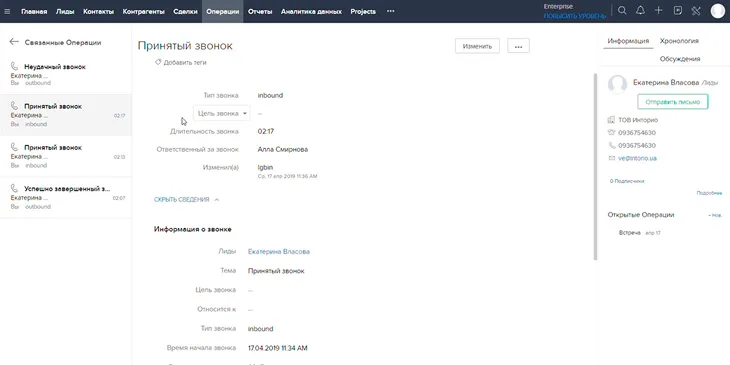The height and width of the screenshot is (365, 730).
Task: Click Подробнее link
Action: click(x=709, y=193)
